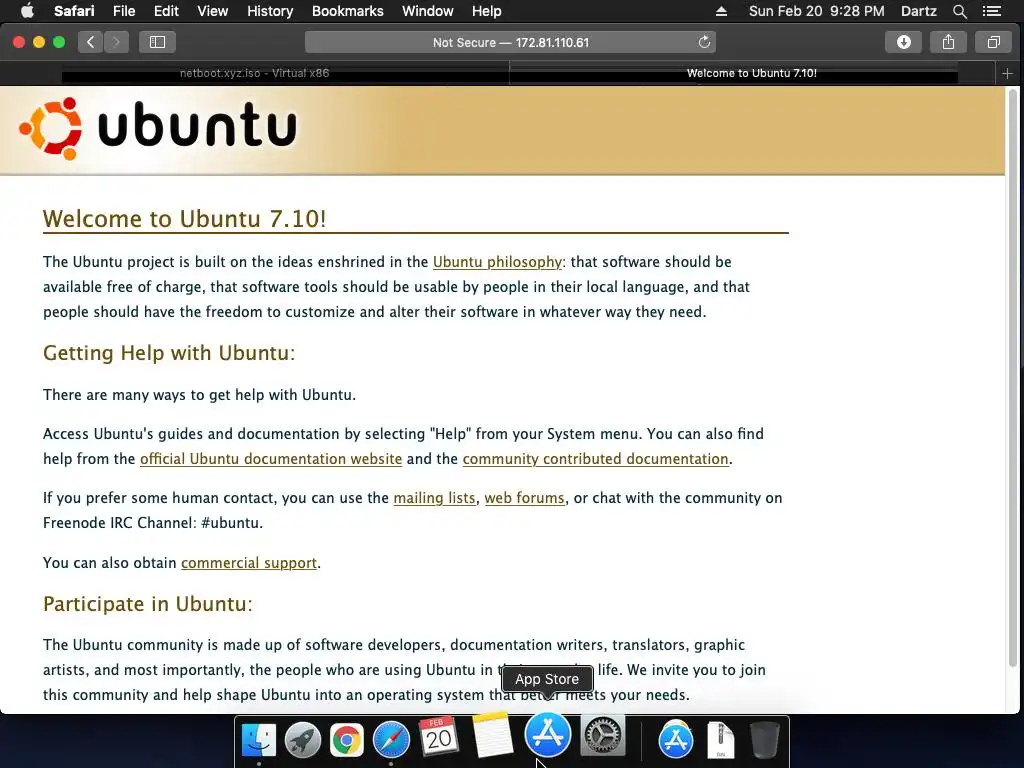Open the Bookmarks menu
The width and height of the screenshot is (1024, 768).
347,11
